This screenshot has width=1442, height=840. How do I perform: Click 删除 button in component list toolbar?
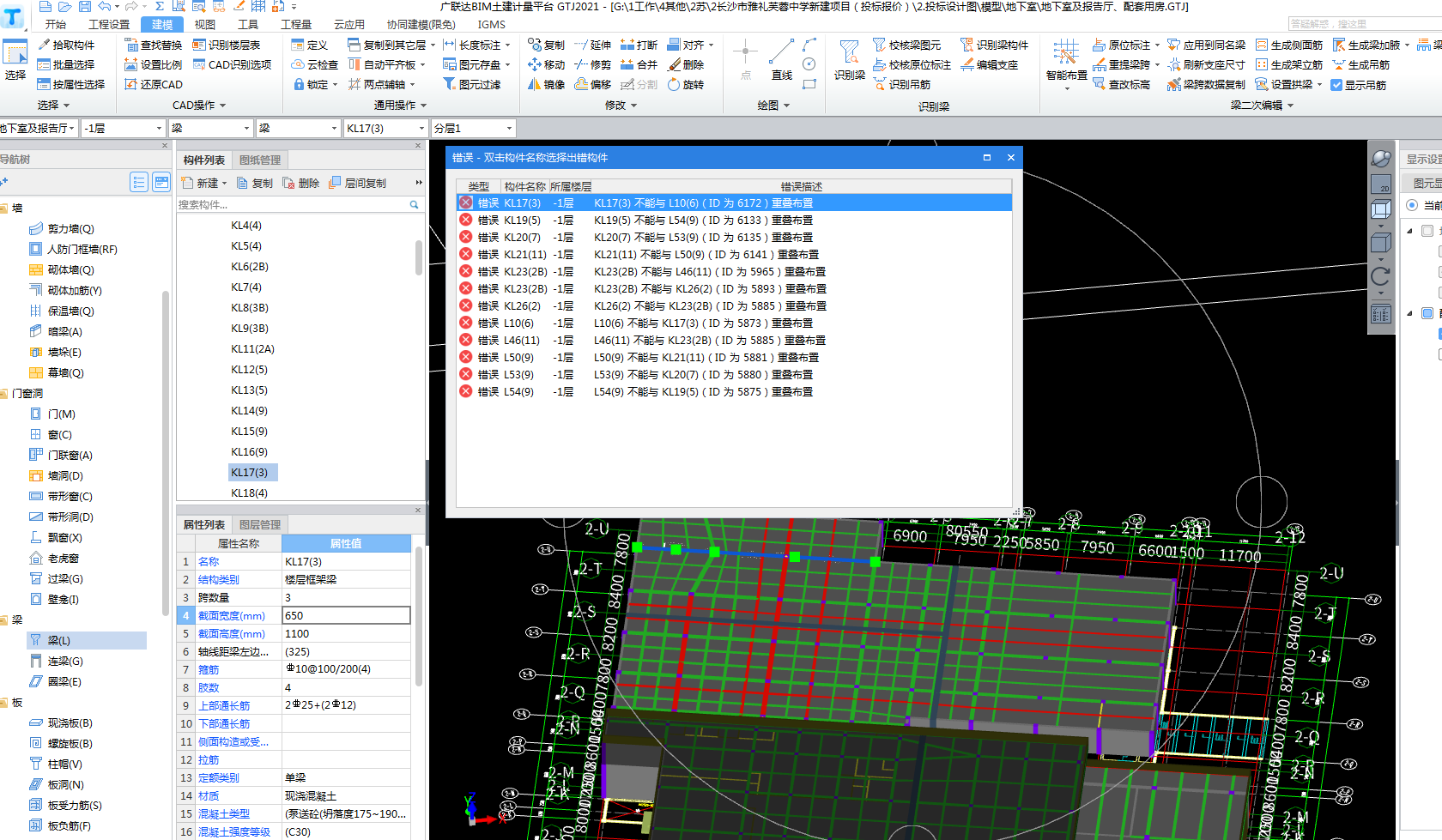click(300, 183)
